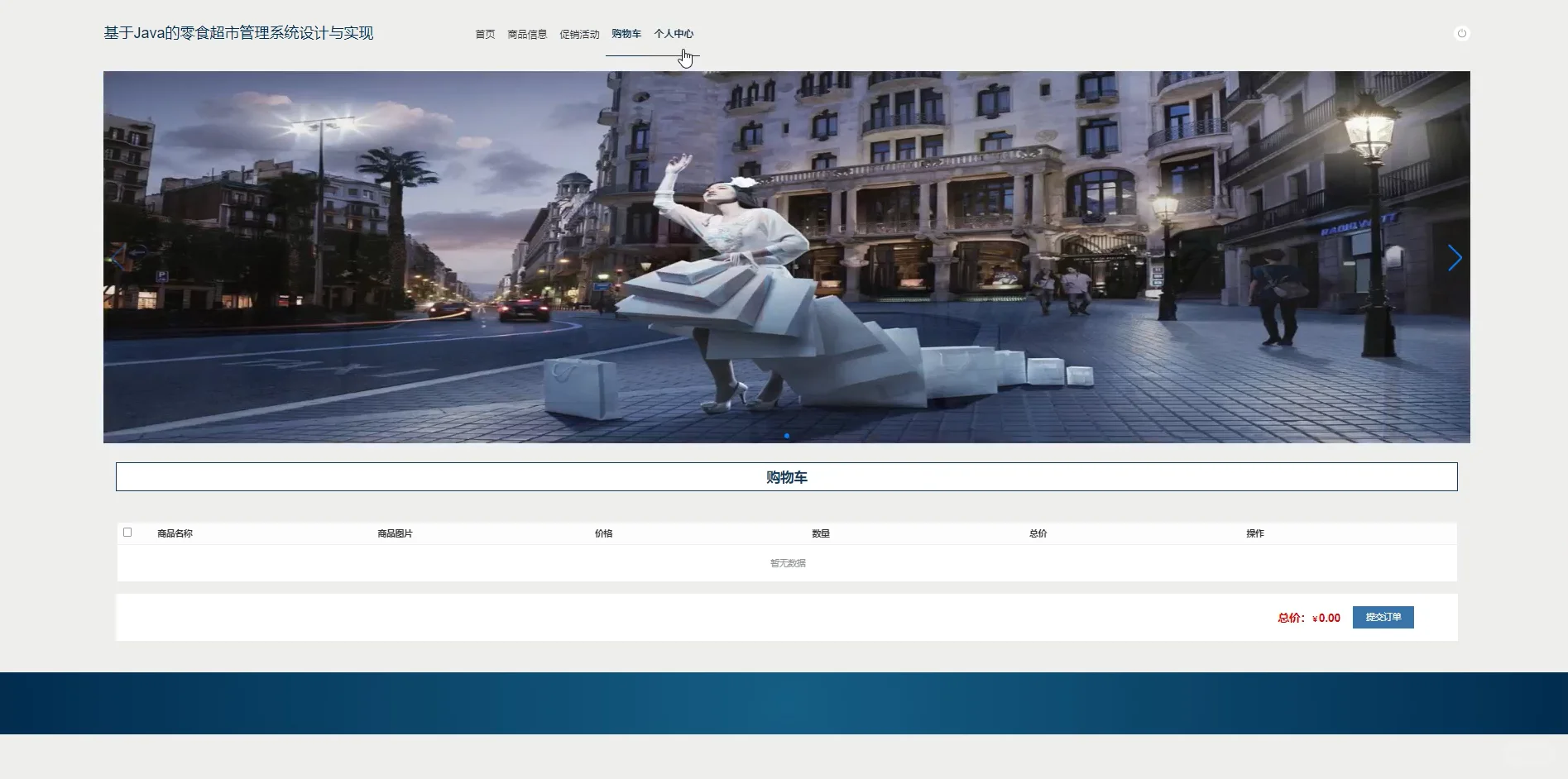Image resolution: width=1568 pixels, height=779 pixels.
Task: Click the carousel banner image
Action: click(x=787, y=257)
